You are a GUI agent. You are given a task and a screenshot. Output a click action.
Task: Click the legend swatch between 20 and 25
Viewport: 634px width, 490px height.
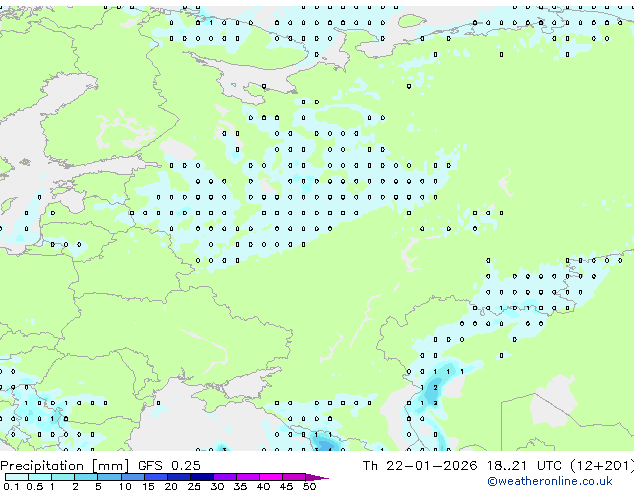click(x=179, y=477)
